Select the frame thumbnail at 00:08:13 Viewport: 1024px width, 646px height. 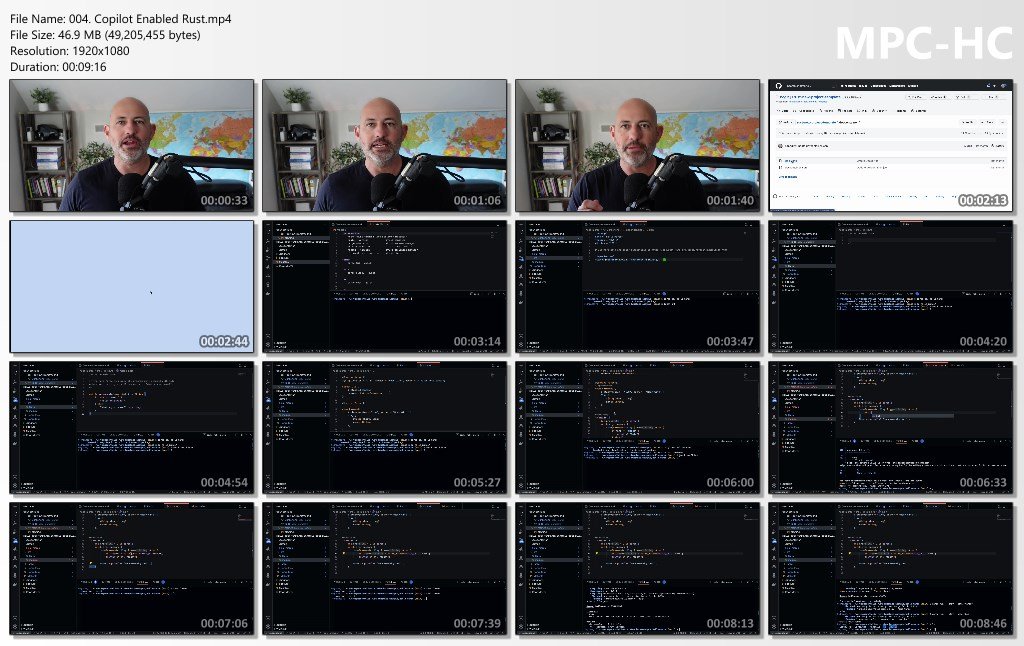pyautogui.click(x=637, y=569)
